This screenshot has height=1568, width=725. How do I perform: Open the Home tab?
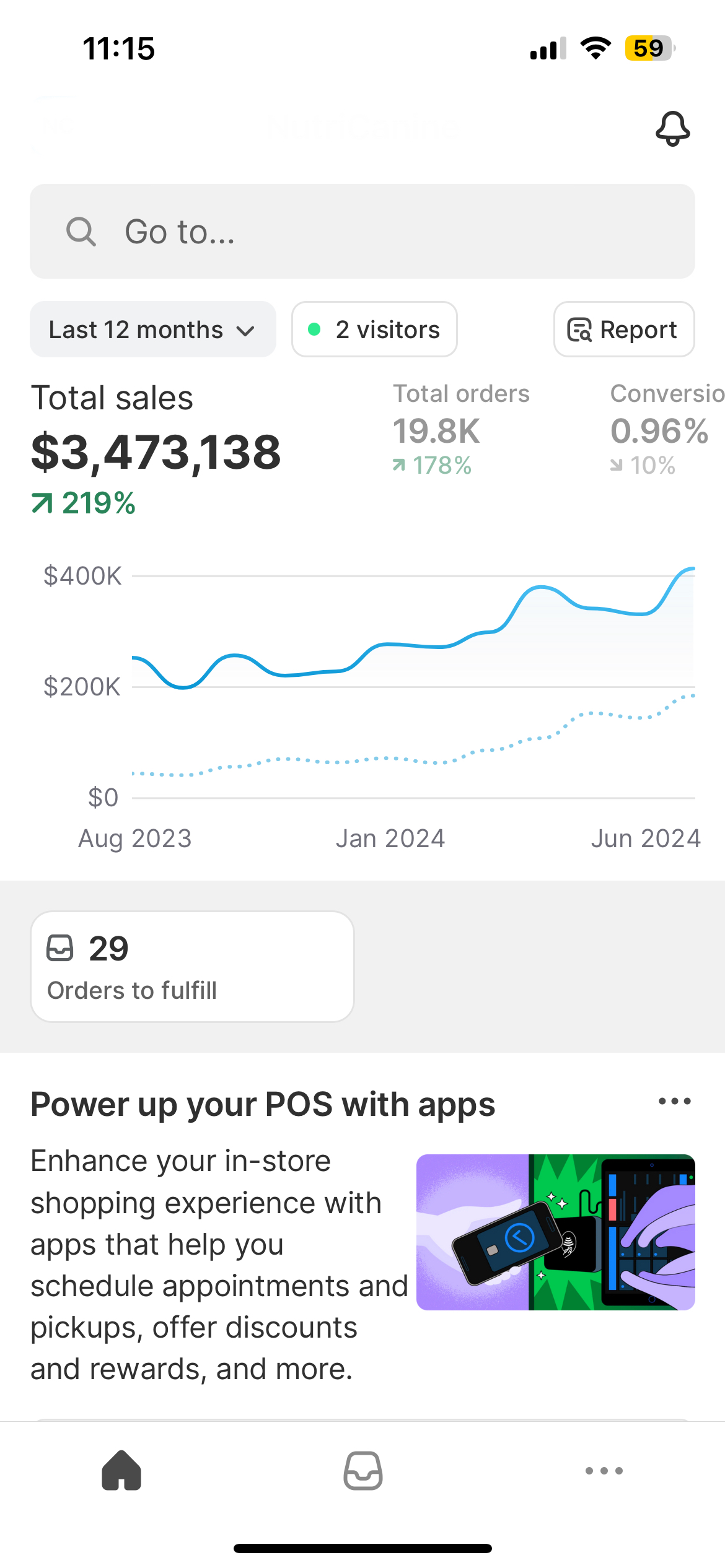coord(121,1470)
